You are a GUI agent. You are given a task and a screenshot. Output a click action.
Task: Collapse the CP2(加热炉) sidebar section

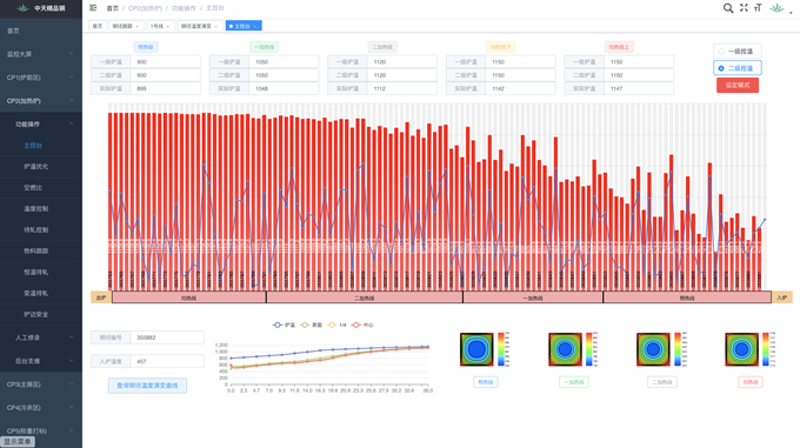(x=40, y=101)
